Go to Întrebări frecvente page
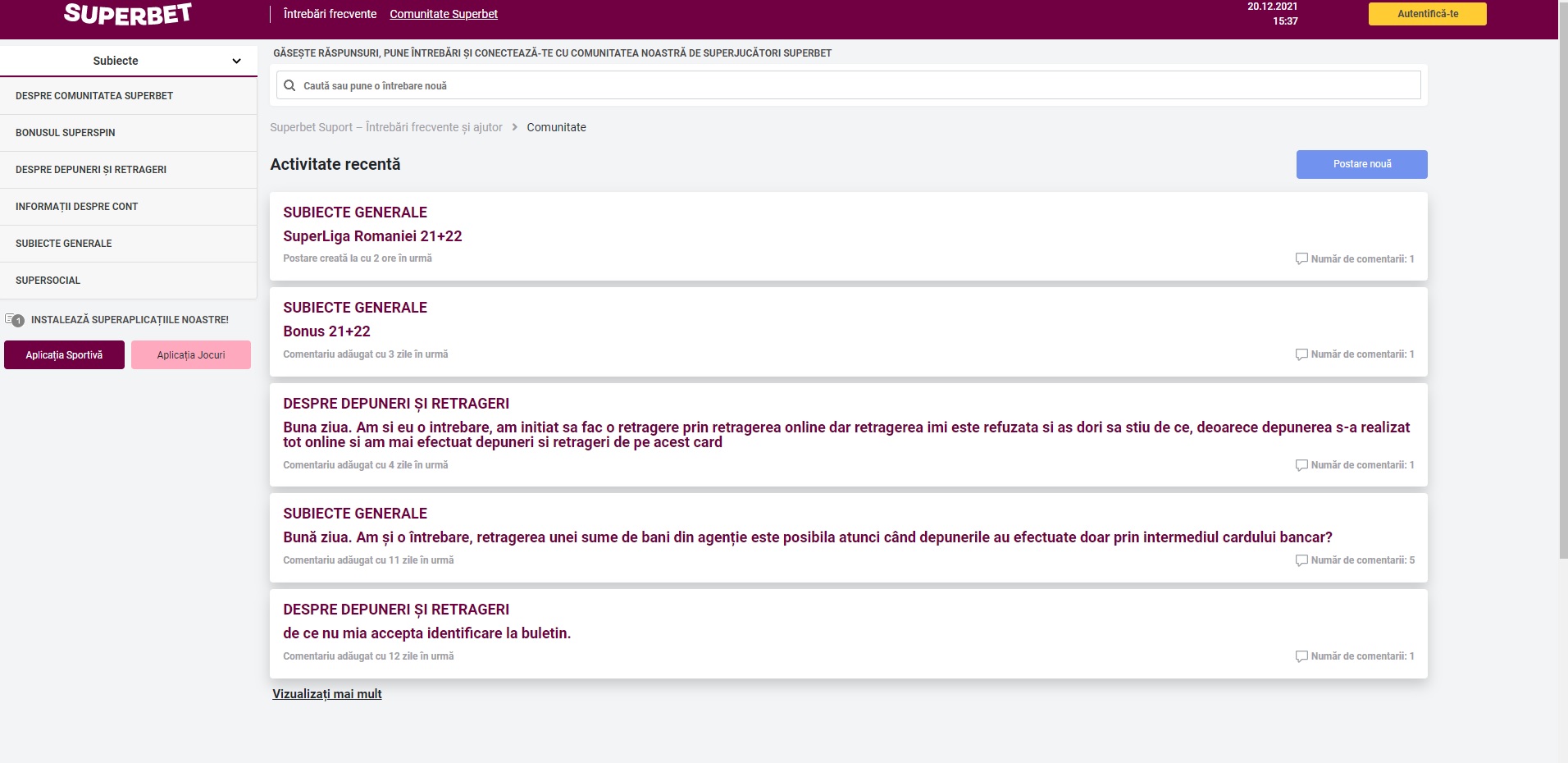This screenshot has height=763, width=1568. pos(330,14)
